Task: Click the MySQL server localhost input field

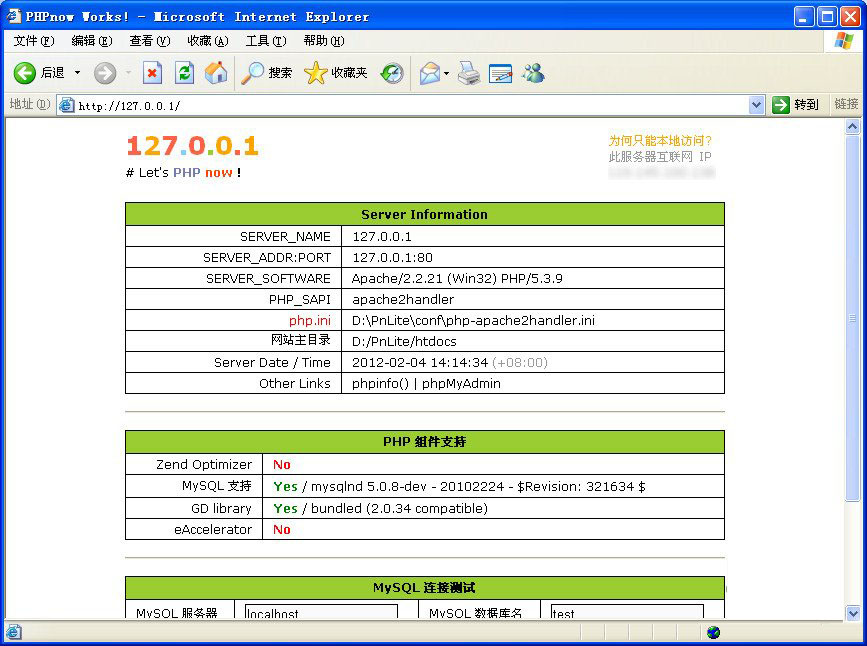Action: [321, 612]
